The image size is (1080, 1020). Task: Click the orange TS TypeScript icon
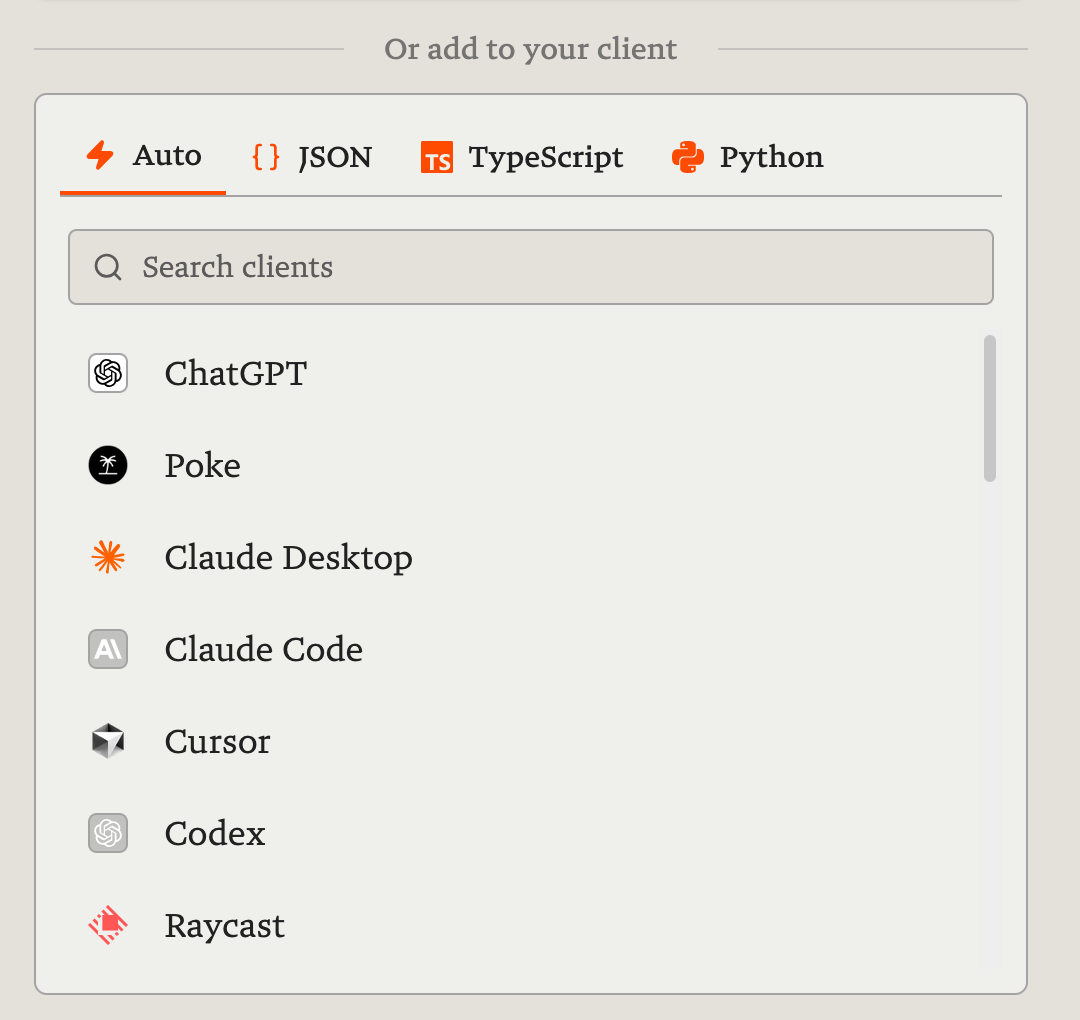pos(437,157)
